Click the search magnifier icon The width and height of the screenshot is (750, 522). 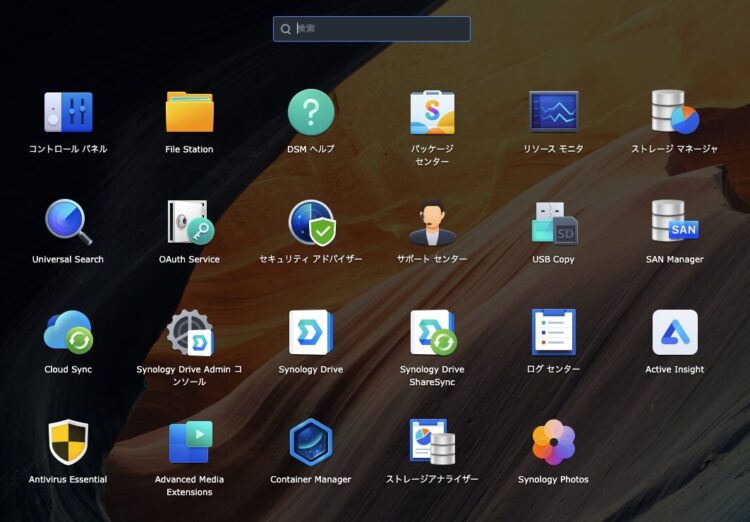click(x=286, y=29)
